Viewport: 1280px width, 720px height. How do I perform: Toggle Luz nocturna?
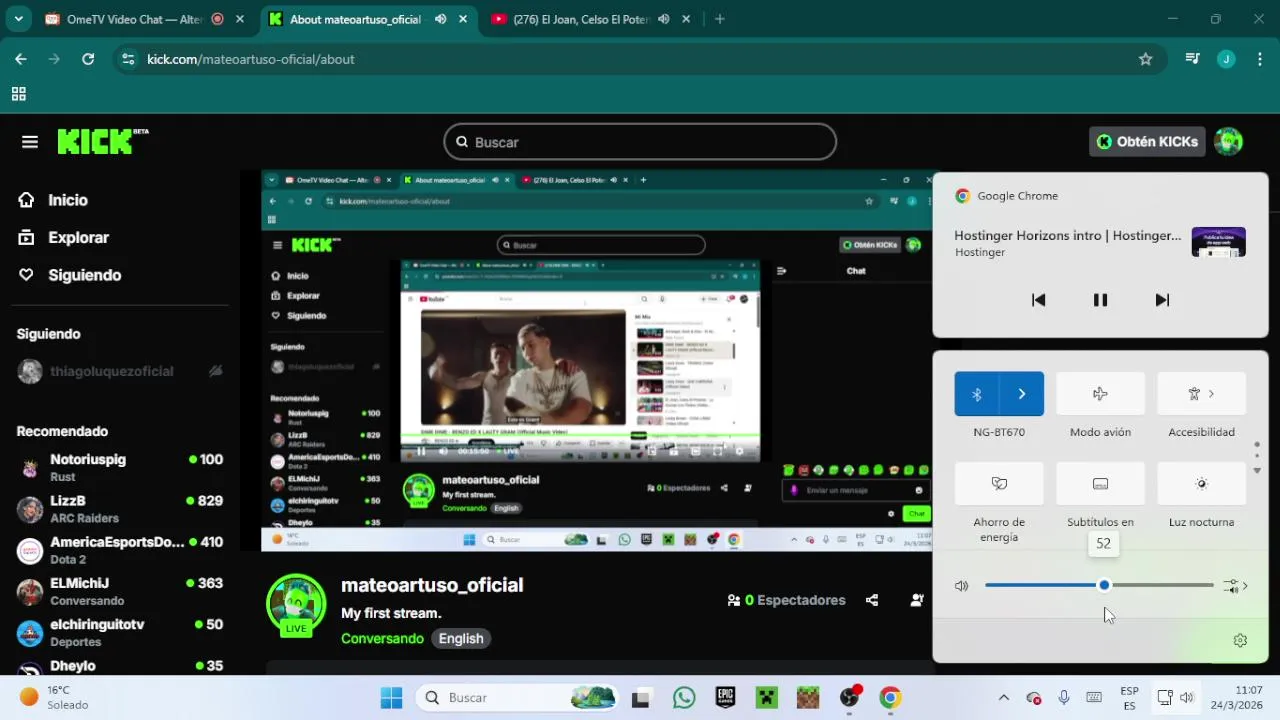point(1201,484)
